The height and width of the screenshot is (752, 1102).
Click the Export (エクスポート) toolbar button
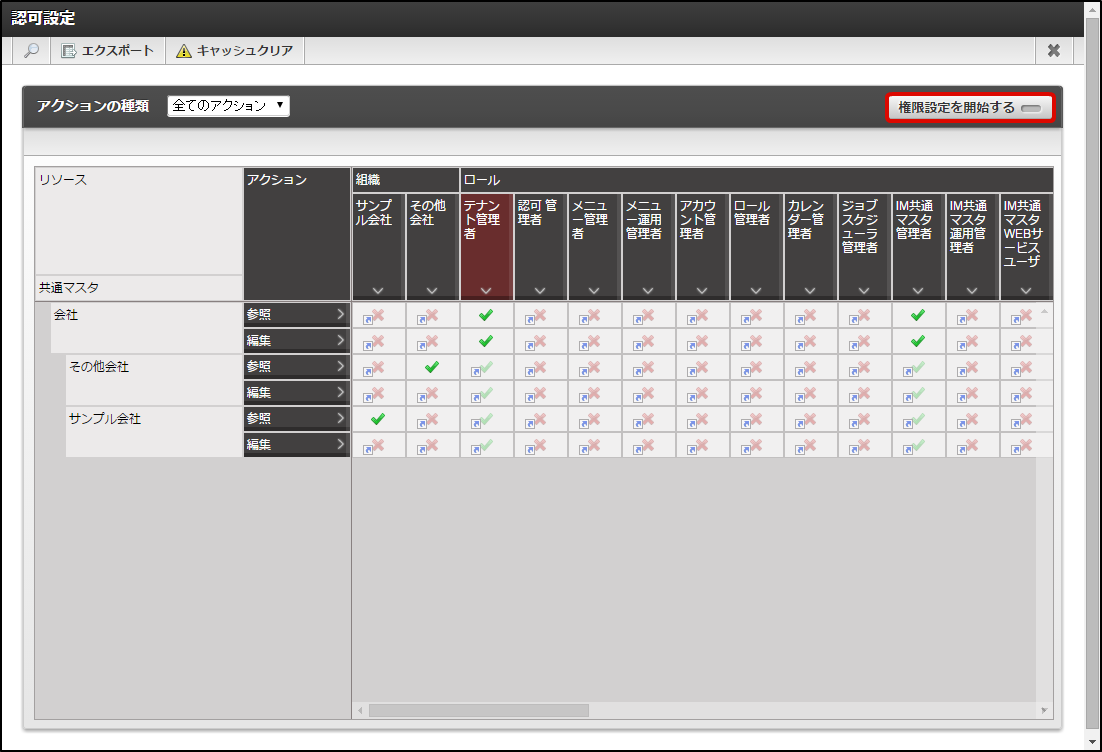108,51
